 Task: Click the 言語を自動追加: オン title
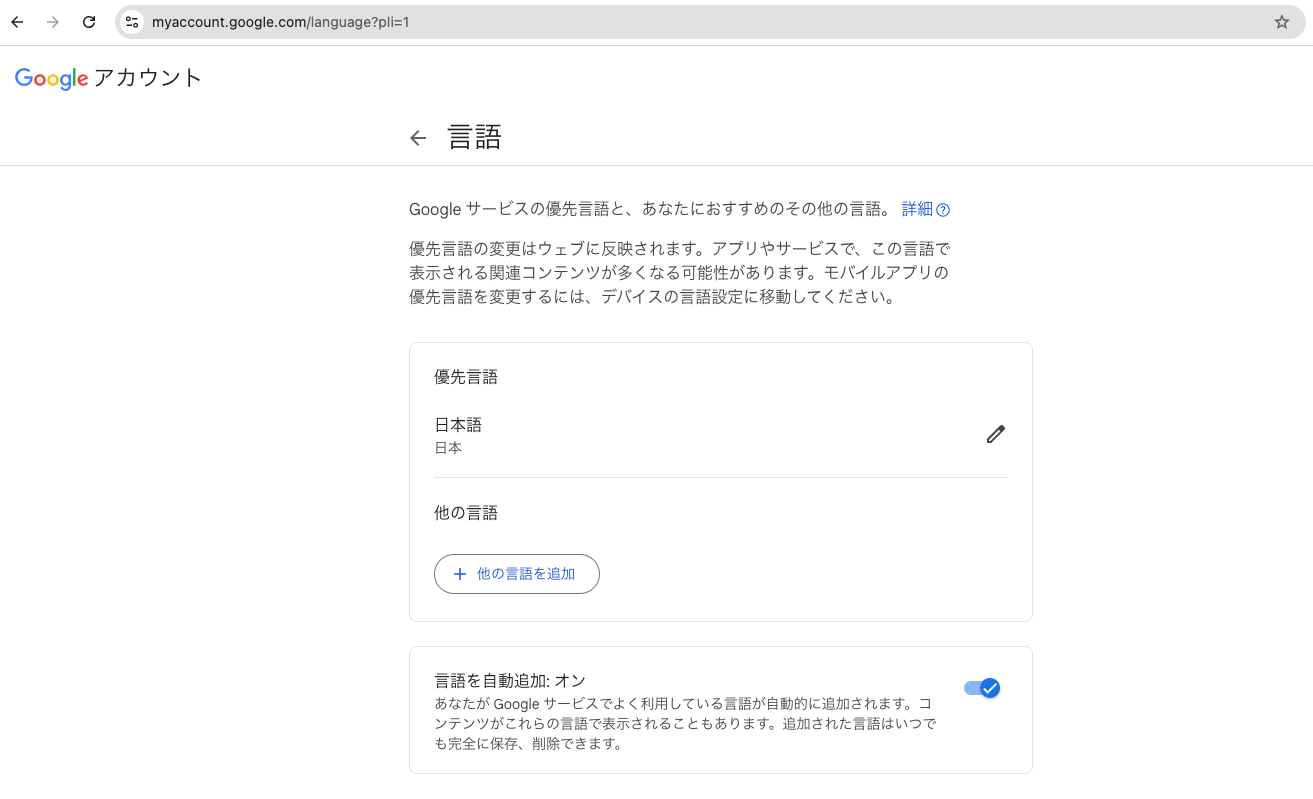(x=510, y=680)
